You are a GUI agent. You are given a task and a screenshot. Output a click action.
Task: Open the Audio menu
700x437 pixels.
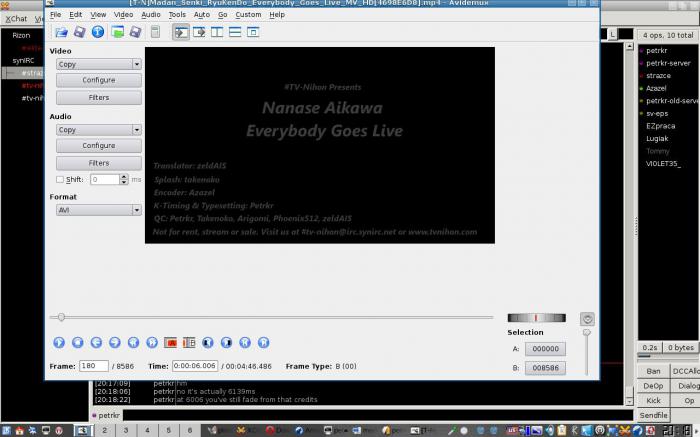click(151, 15)
